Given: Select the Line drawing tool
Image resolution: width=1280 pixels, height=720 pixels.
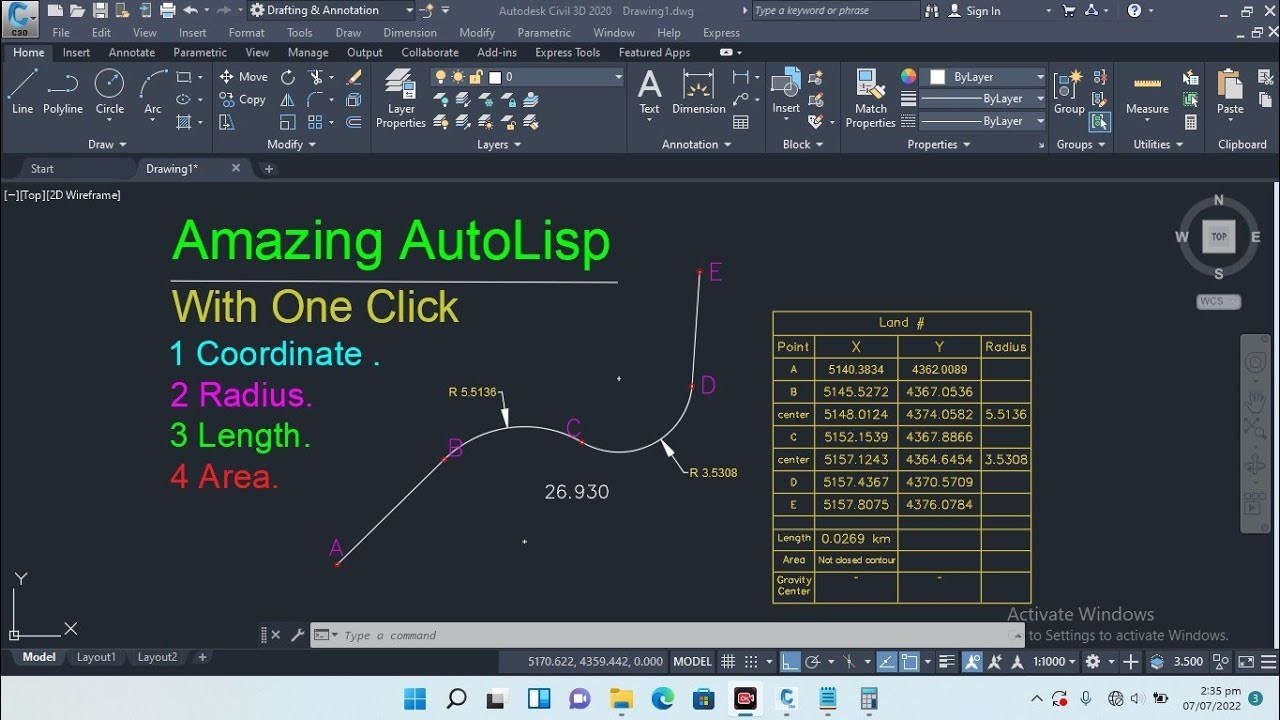Looking at the screenshot, I should (x=22, y=92).
